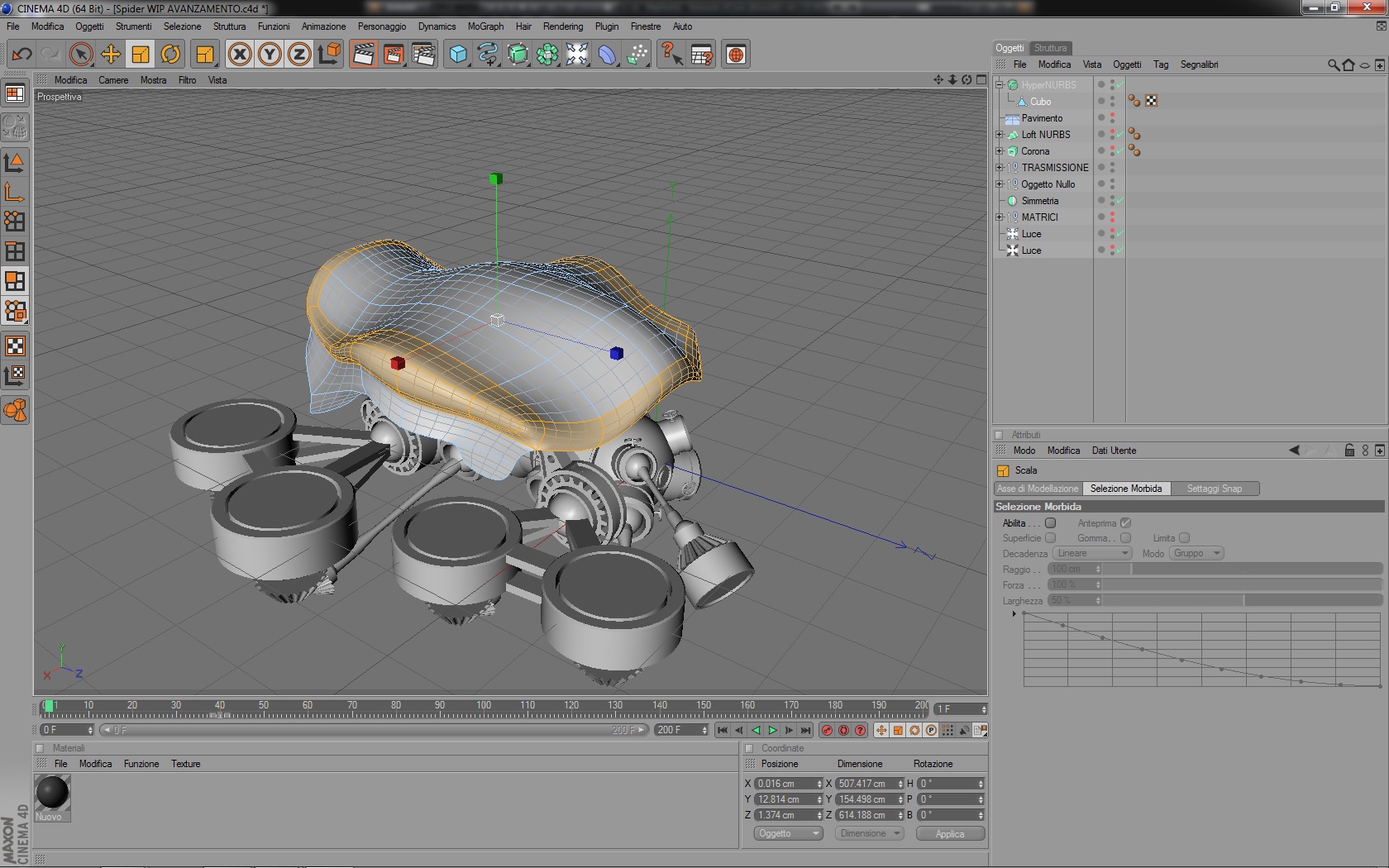1389x868 pixels.
Task: Switch to the Settaggi Snap tab
Action: click(1214, 489)
